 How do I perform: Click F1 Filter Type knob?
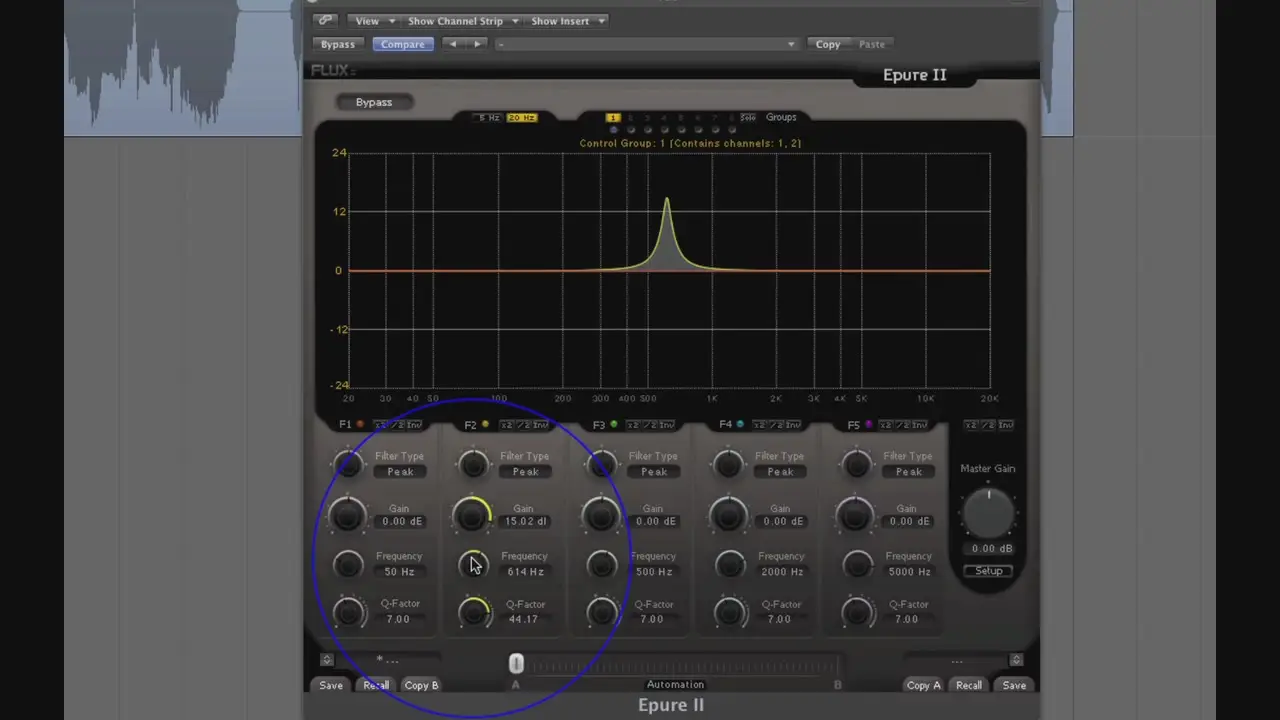click(347, 464)
